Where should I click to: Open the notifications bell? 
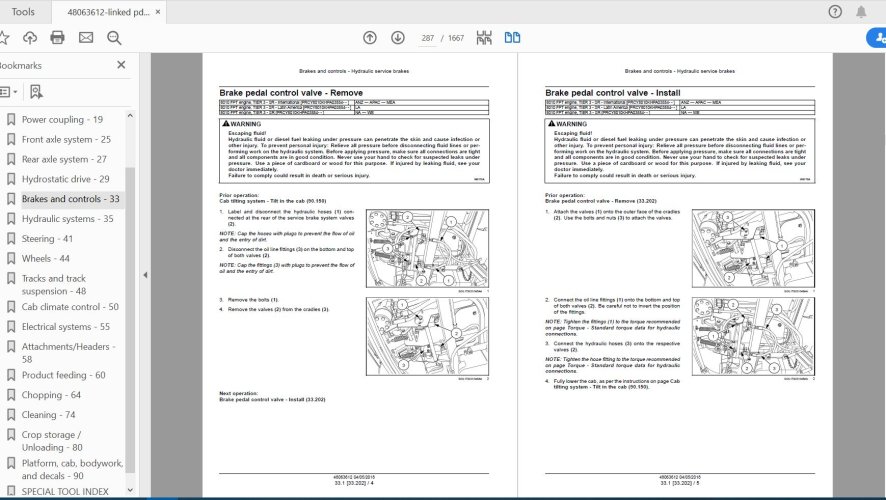pos(861,12)
